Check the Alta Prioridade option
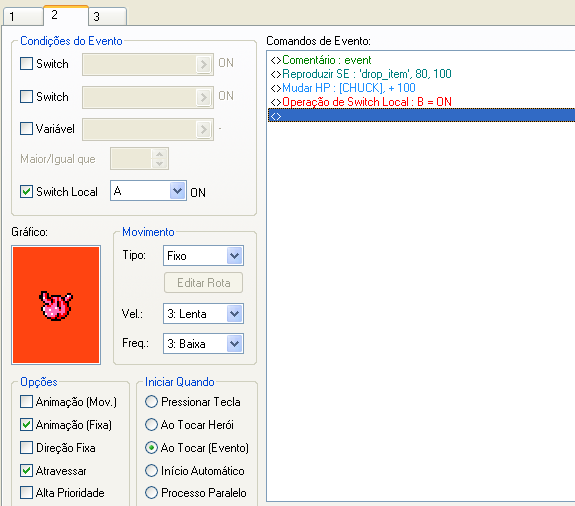575x506 pixels. click(x=26, y=492)
